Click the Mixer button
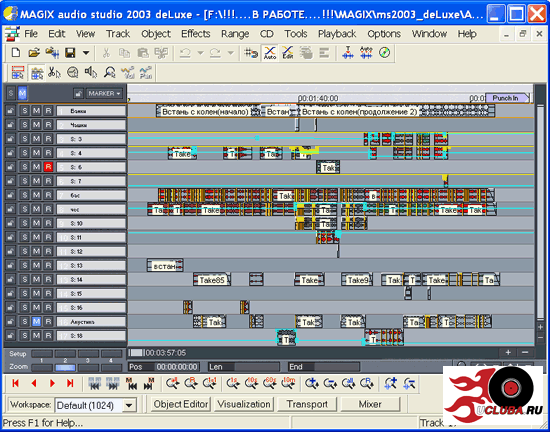The width and height of the screenshot is (550, 432). tap(370, 404)
